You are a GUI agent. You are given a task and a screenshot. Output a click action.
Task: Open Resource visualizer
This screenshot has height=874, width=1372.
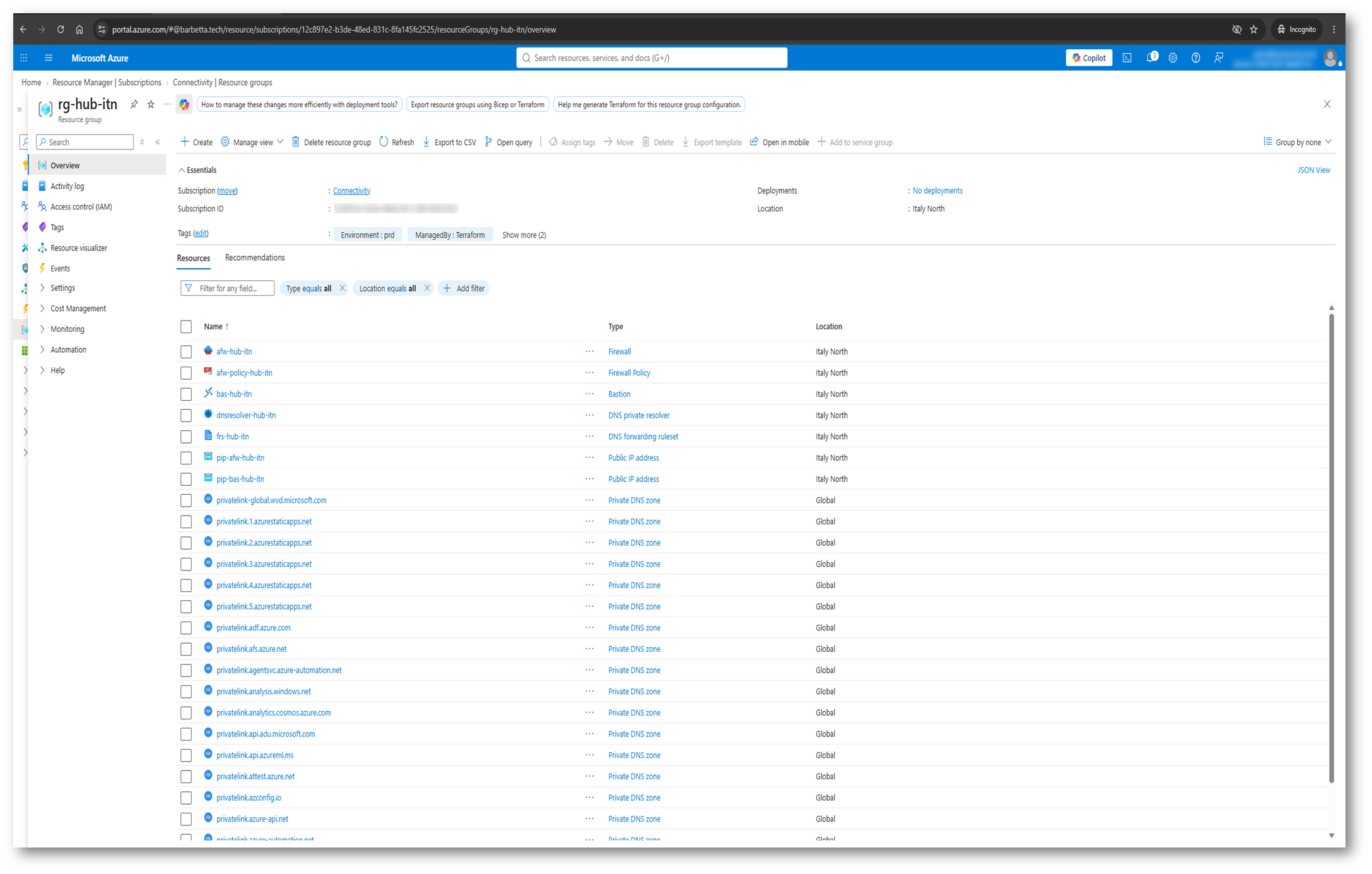pyautogui.click(x=78, y=249)
